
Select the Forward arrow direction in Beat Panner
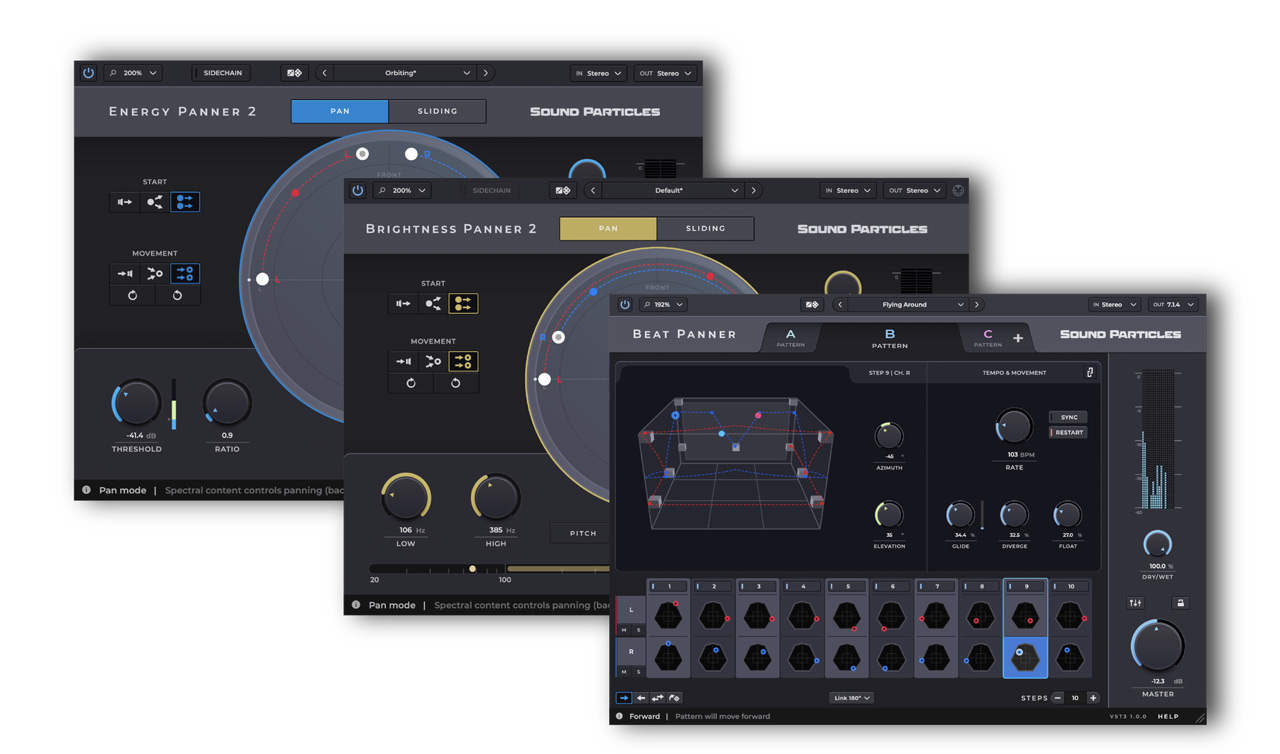point(624,698)
